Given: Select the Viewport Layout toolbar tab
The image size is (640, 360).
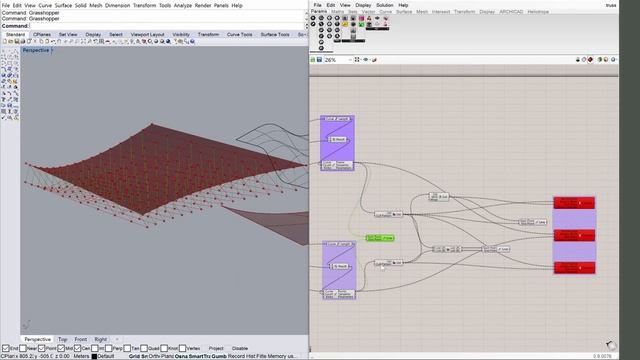Looking at the screenshot, I should (x=147, y=35).
